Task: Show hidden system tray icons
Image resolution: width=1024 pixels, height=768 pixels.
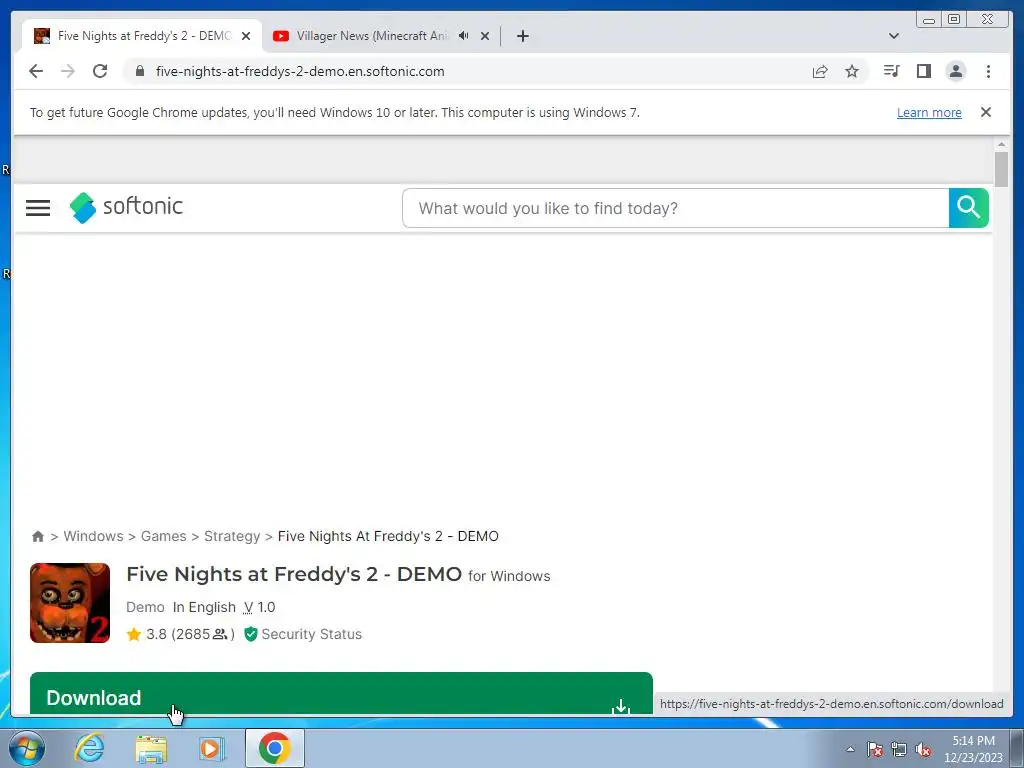Action: [x=850, y=749]
